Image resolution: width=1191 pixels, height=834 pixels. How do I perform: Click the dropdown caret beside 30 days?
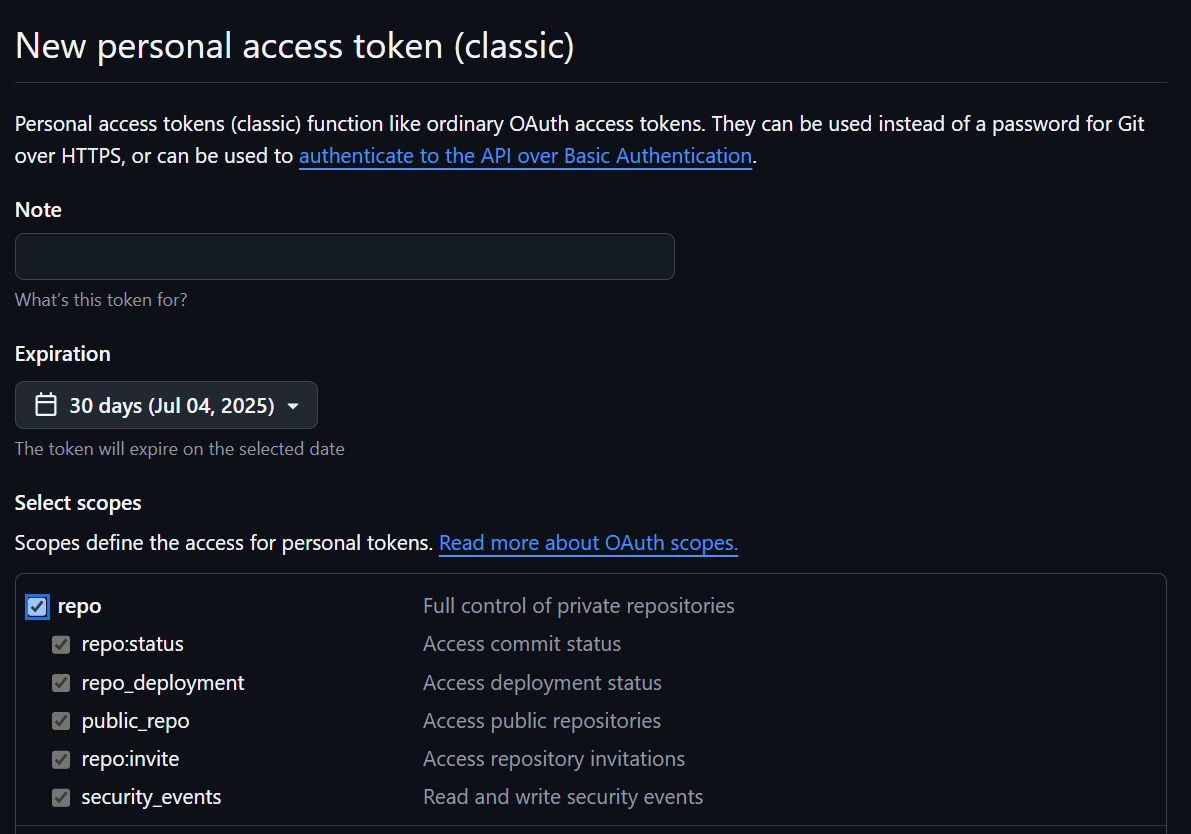click(293, 406)
